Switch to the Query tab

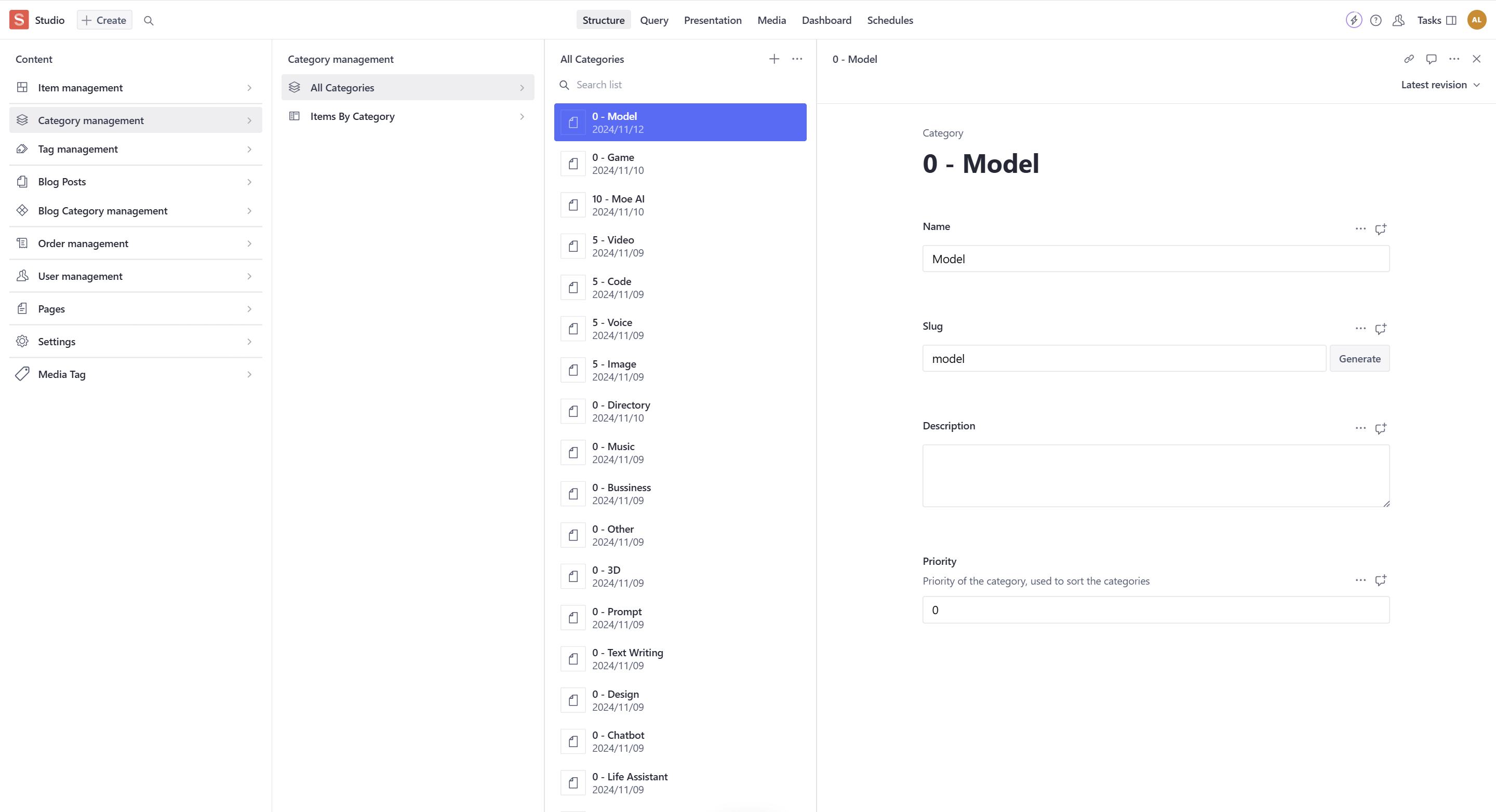coord(654,20)
